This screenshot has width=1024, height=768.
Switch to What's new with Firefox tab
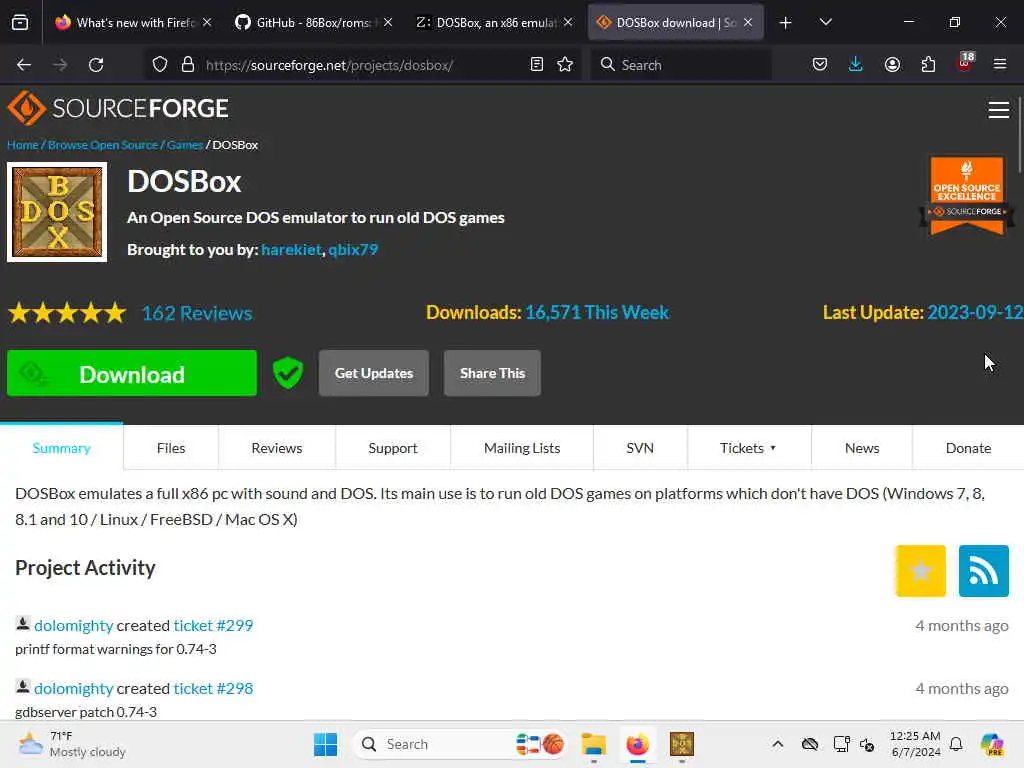pos(134,23)
